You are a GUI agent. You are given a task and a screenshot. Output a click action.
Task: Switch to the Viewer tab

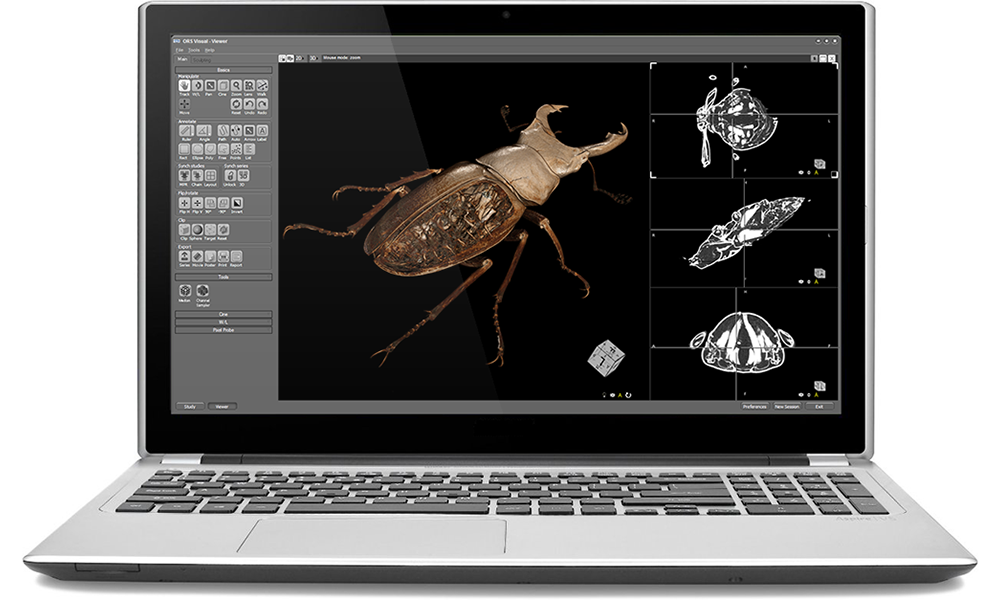point(222,406)
